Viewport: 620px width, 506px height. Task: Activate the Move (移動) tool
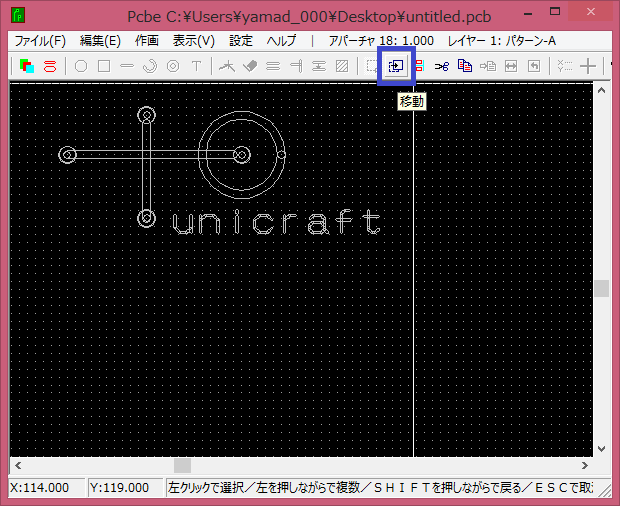[x=396, y=66]
